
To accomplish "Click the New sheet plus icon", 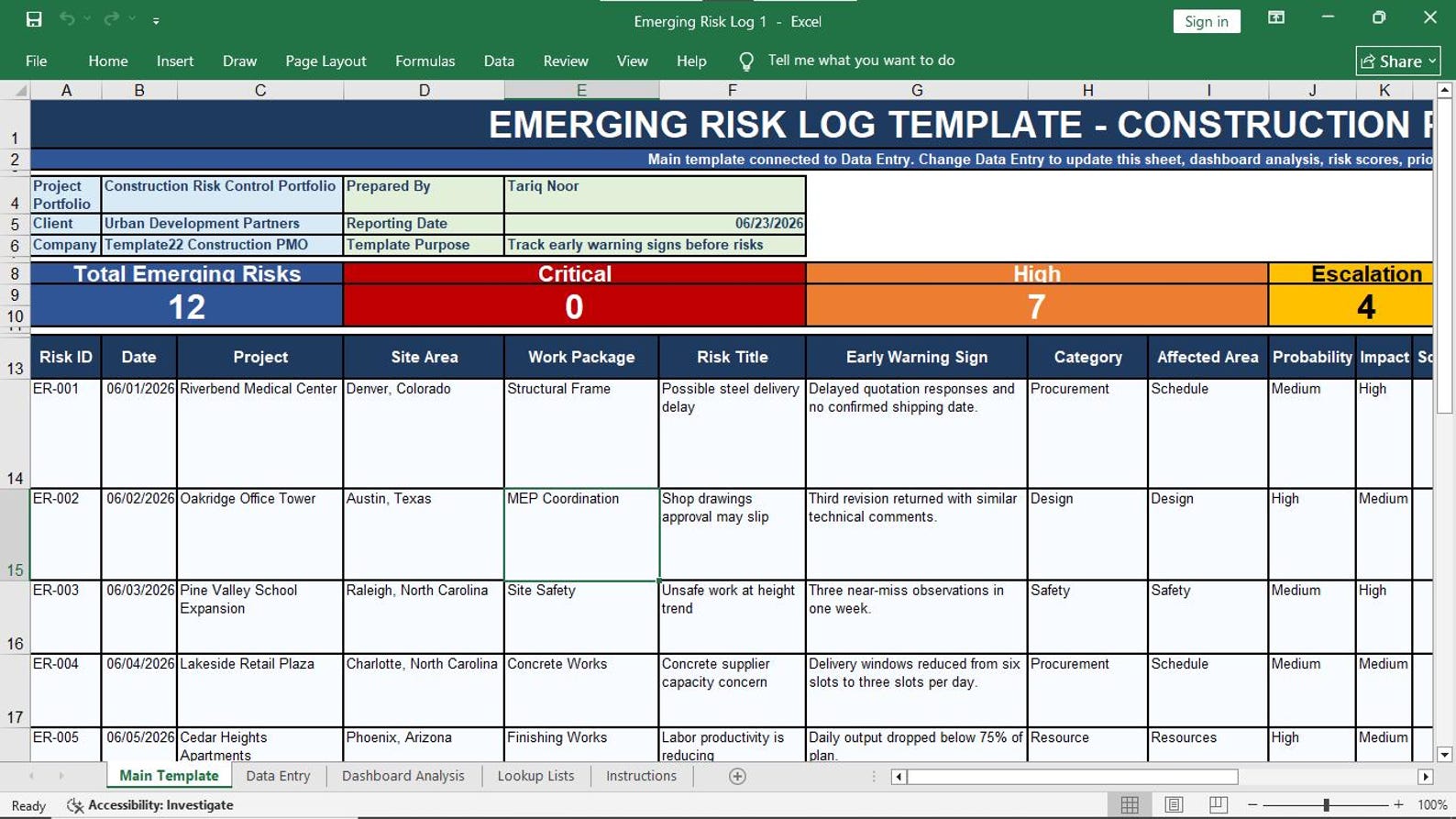I will pyautogui.click(x=737, y=777).
